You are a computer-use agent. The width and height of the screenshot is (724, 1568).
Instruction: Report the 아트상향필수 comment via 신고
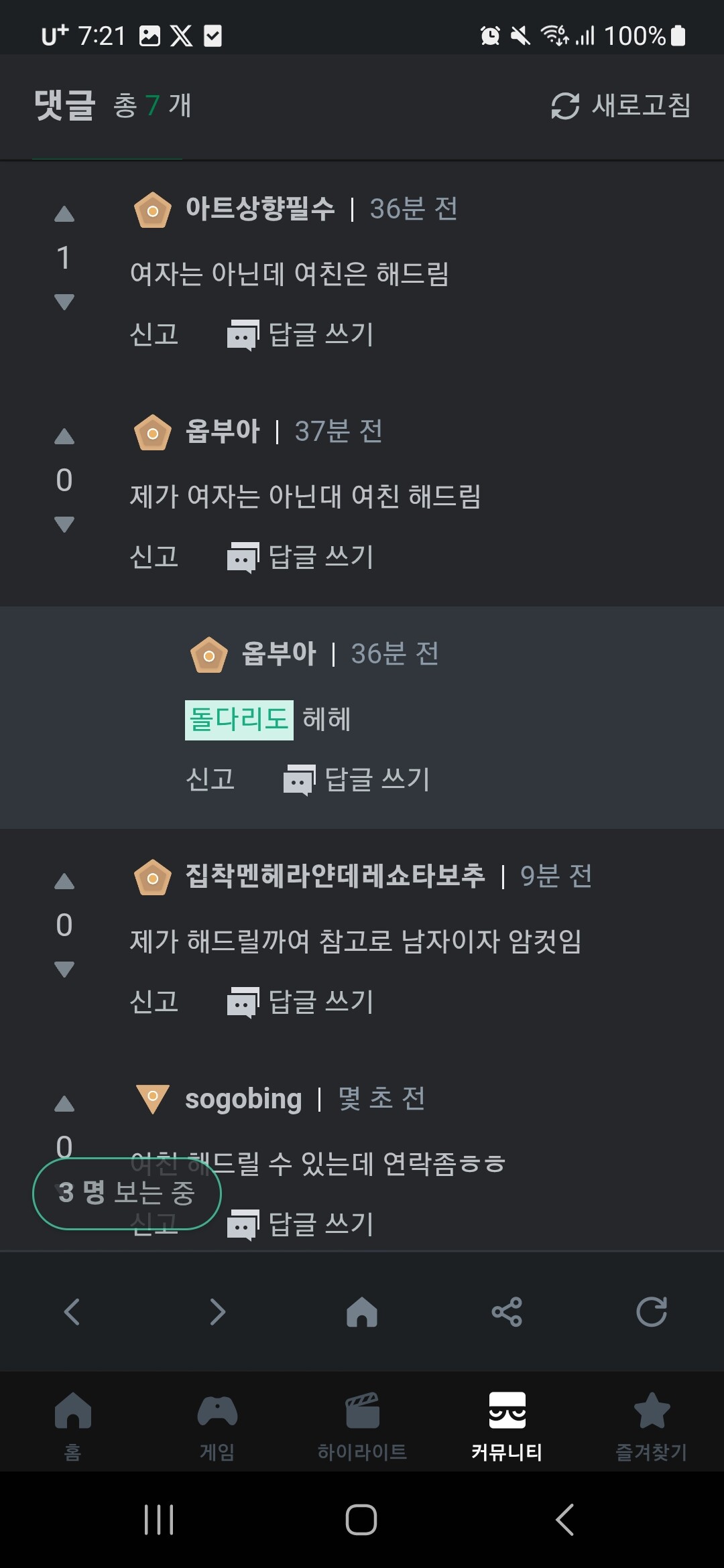[154, 334]
